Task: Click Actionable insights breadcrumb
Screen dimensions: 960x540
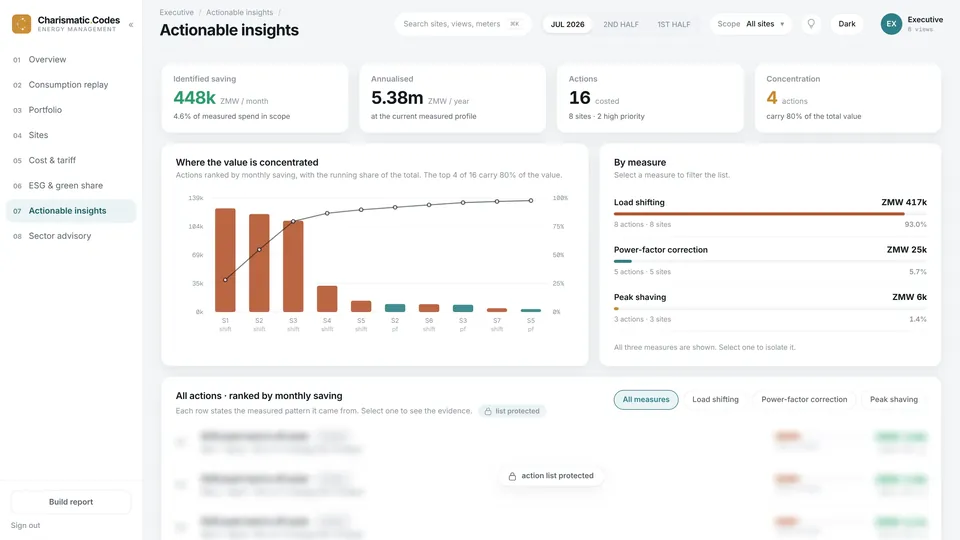Action: [239, 12]
